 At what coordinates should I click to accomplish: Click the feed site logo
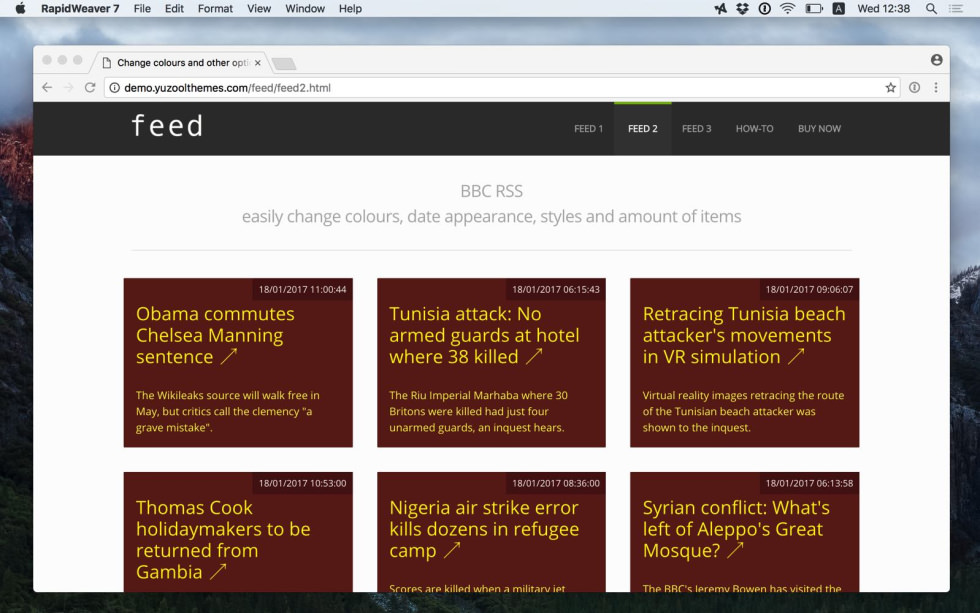168,126
